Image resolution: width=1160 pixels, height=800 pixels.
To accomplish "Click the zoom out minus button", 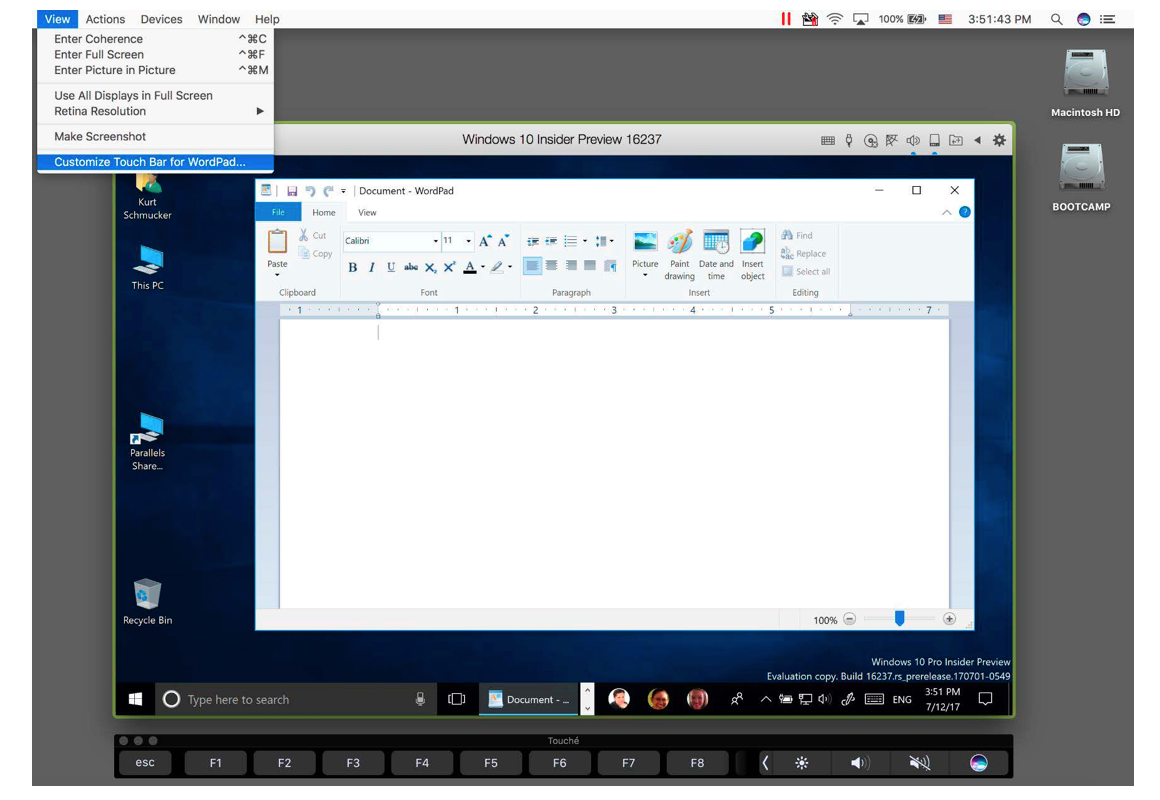I will point(849,619).
